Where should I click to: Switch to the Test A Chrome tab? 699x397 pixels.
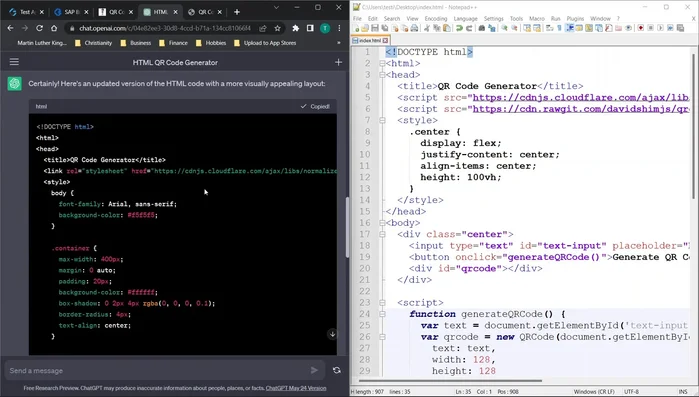(26, 12)
